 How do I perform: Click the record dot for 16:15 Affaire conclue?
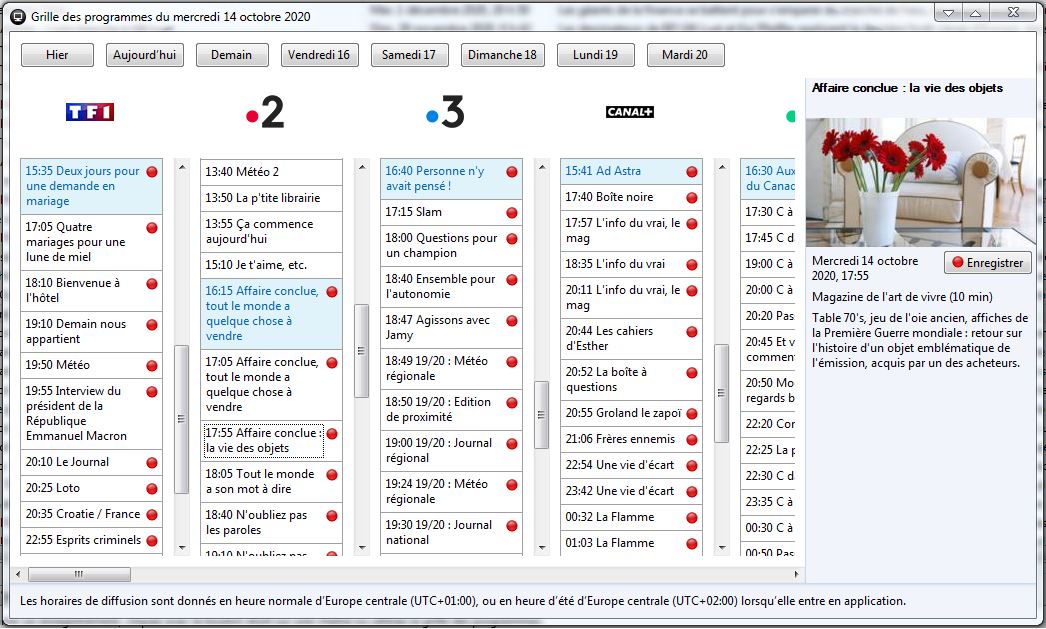pos(332,291)
